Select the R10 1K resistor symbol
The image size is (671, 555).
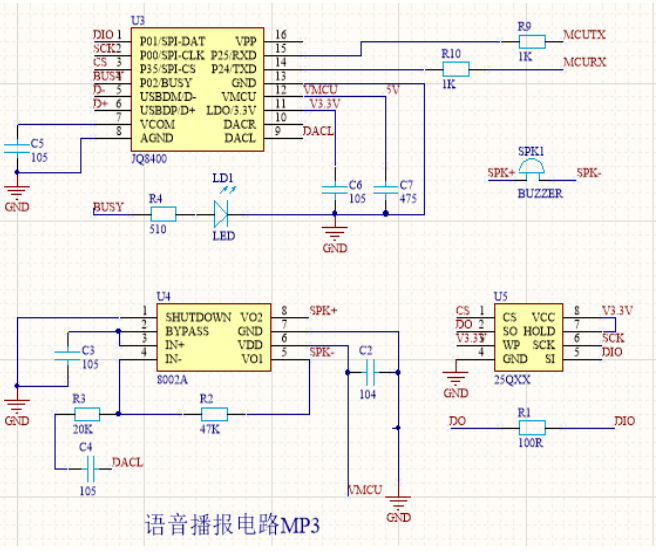(x=456, y=69)
